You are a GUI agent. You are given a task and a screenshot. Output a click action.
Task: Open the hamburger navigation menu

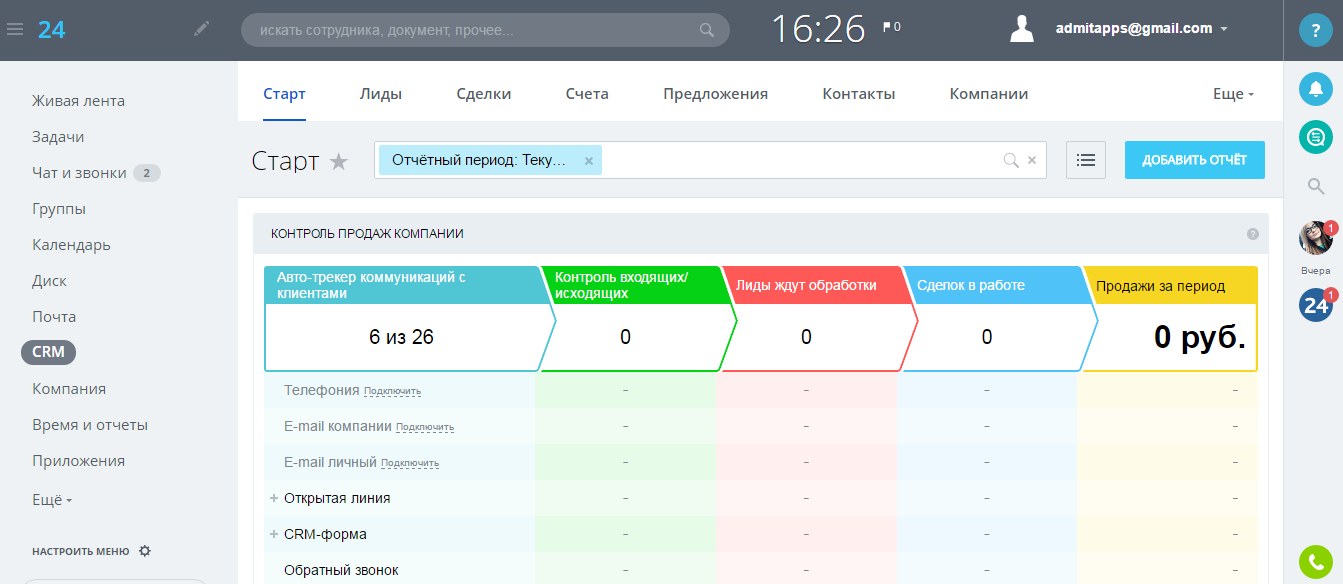(x=14, y=29)
